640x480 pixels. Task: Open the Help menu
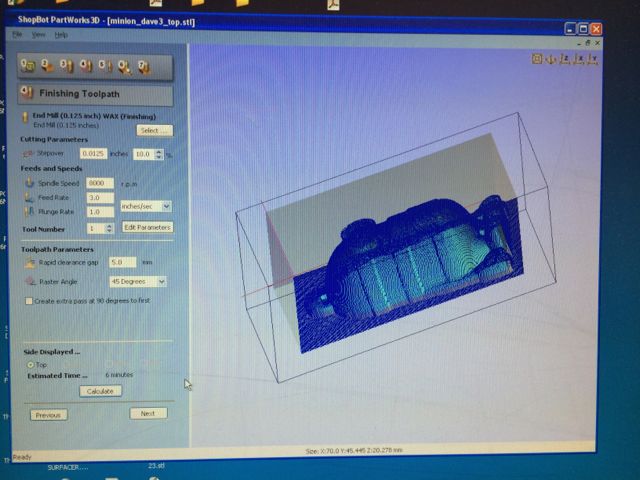(61, 35)
